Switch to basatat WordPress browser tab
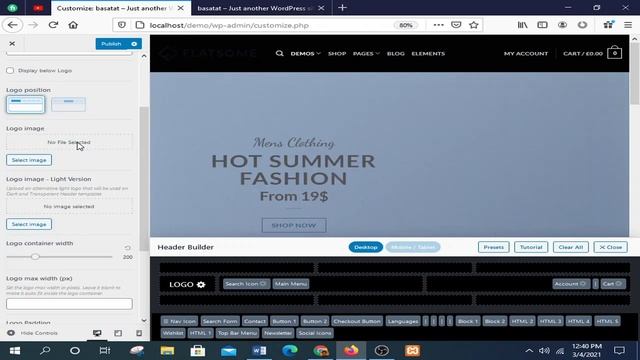Screen dimensions: 640x360 click(x=254, y=8)
